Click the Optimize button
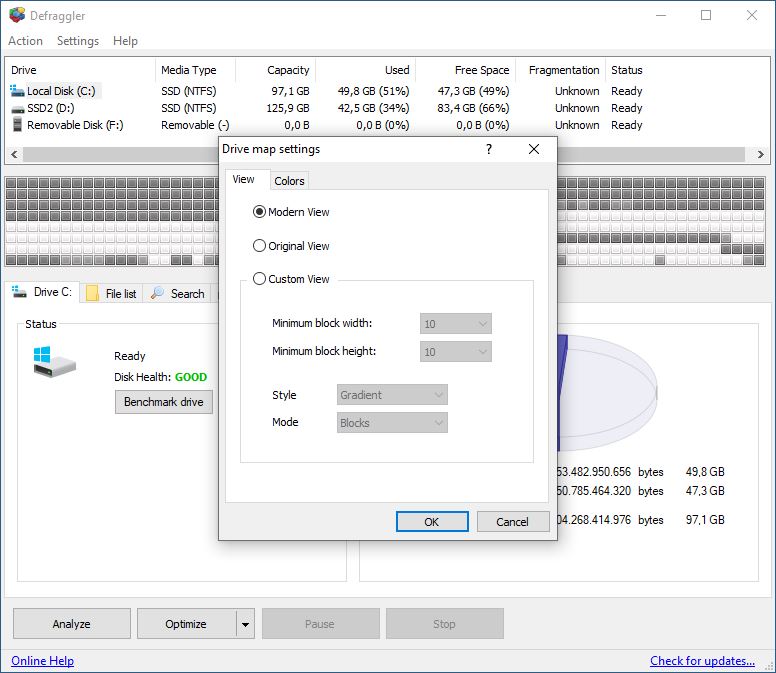Image resolution: width=776 pixels, height=673 pixels. coord(187,624)
